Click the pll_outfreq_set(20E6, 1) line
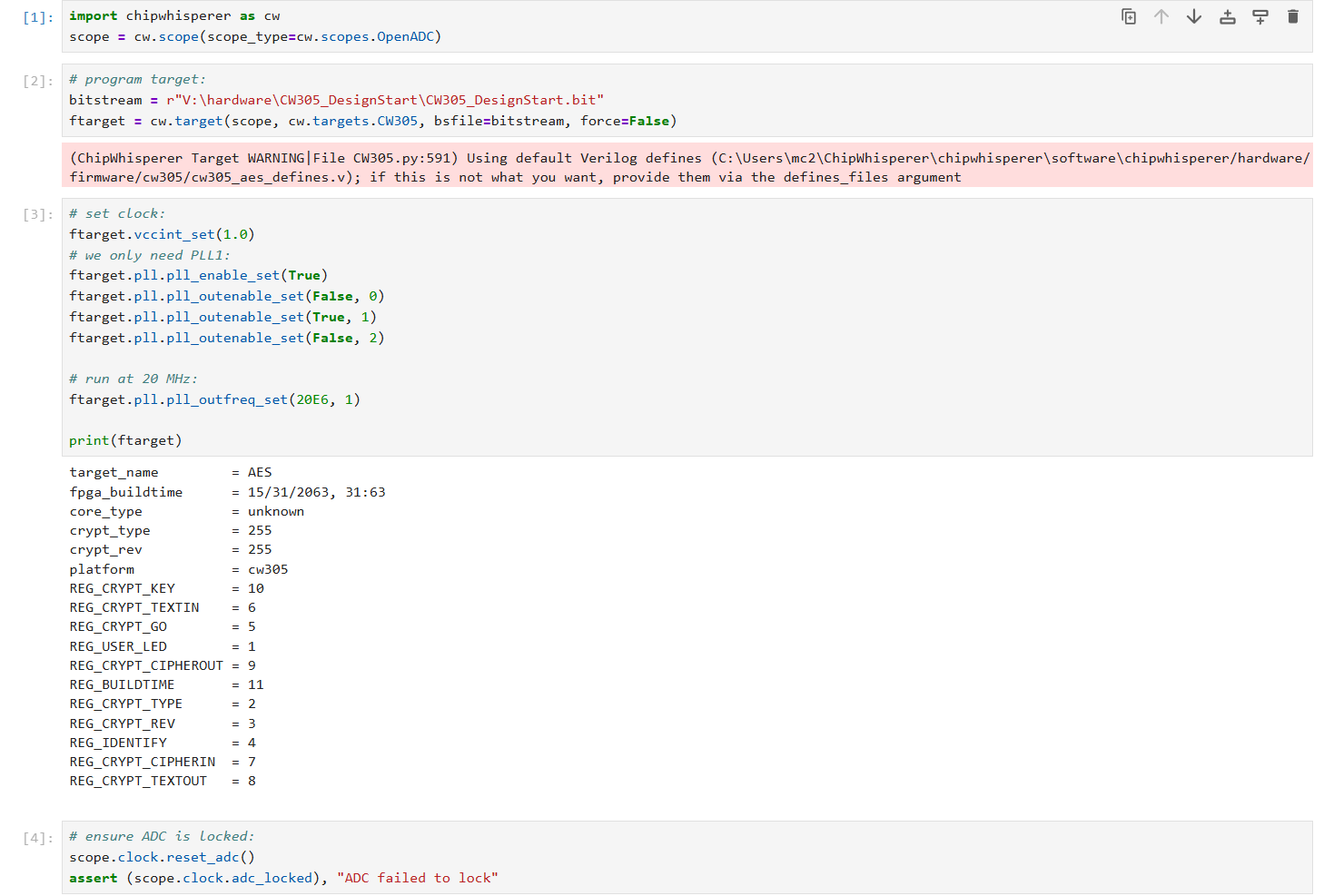This screenshot has height=896, width=1324. (x=214, y=399)
